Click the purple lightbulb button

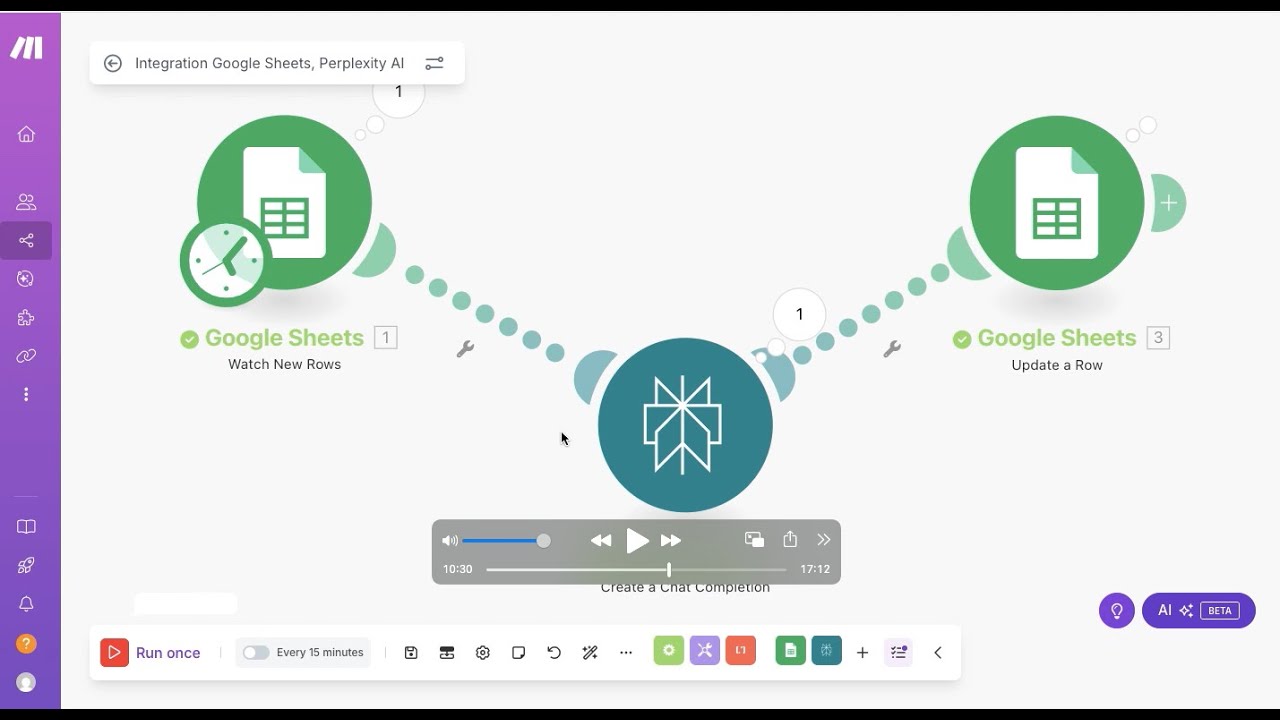[1117, 611]
